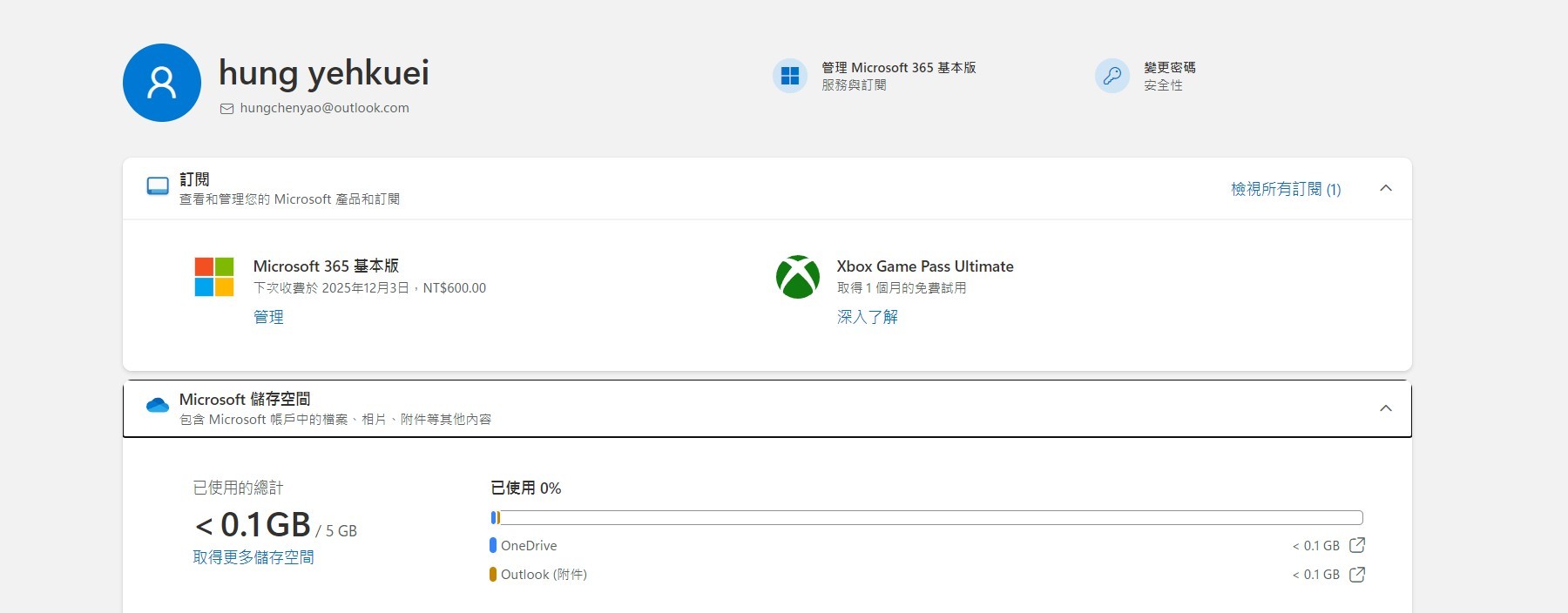Click the envelope icon beside email address

point(226,109)
